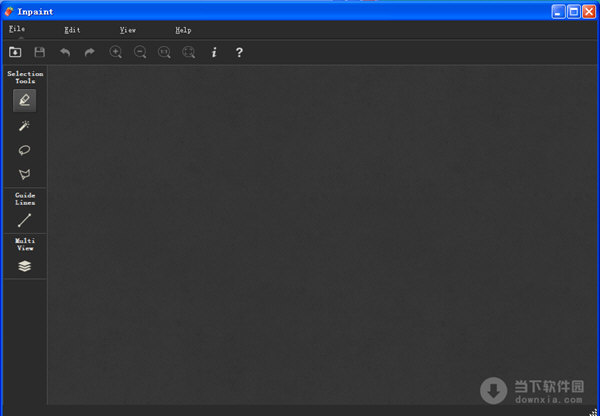This screenshot has width=600, height=416.
Task: Activate the Multi View layers icon
Action: (x=24, y=266)
